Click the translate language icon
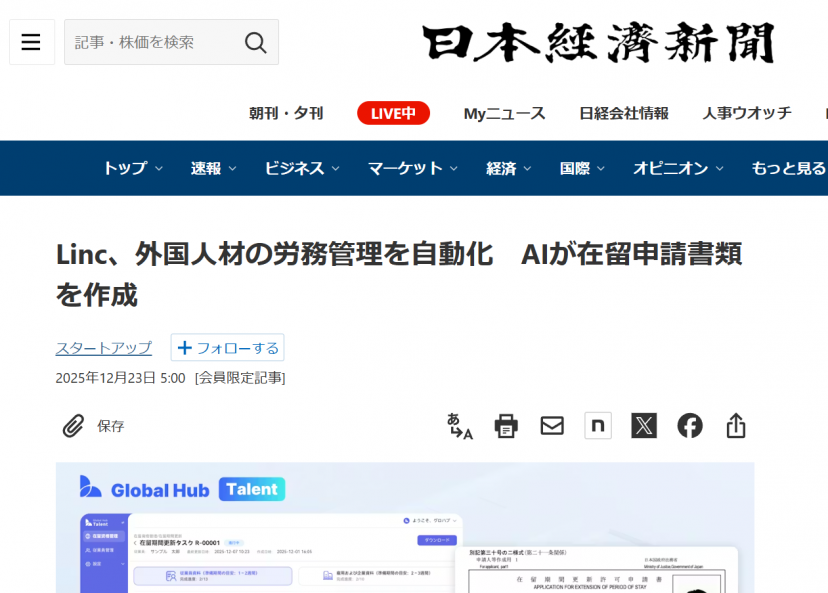The height and width of the screenshot is (593, 828). click(459, 426)
